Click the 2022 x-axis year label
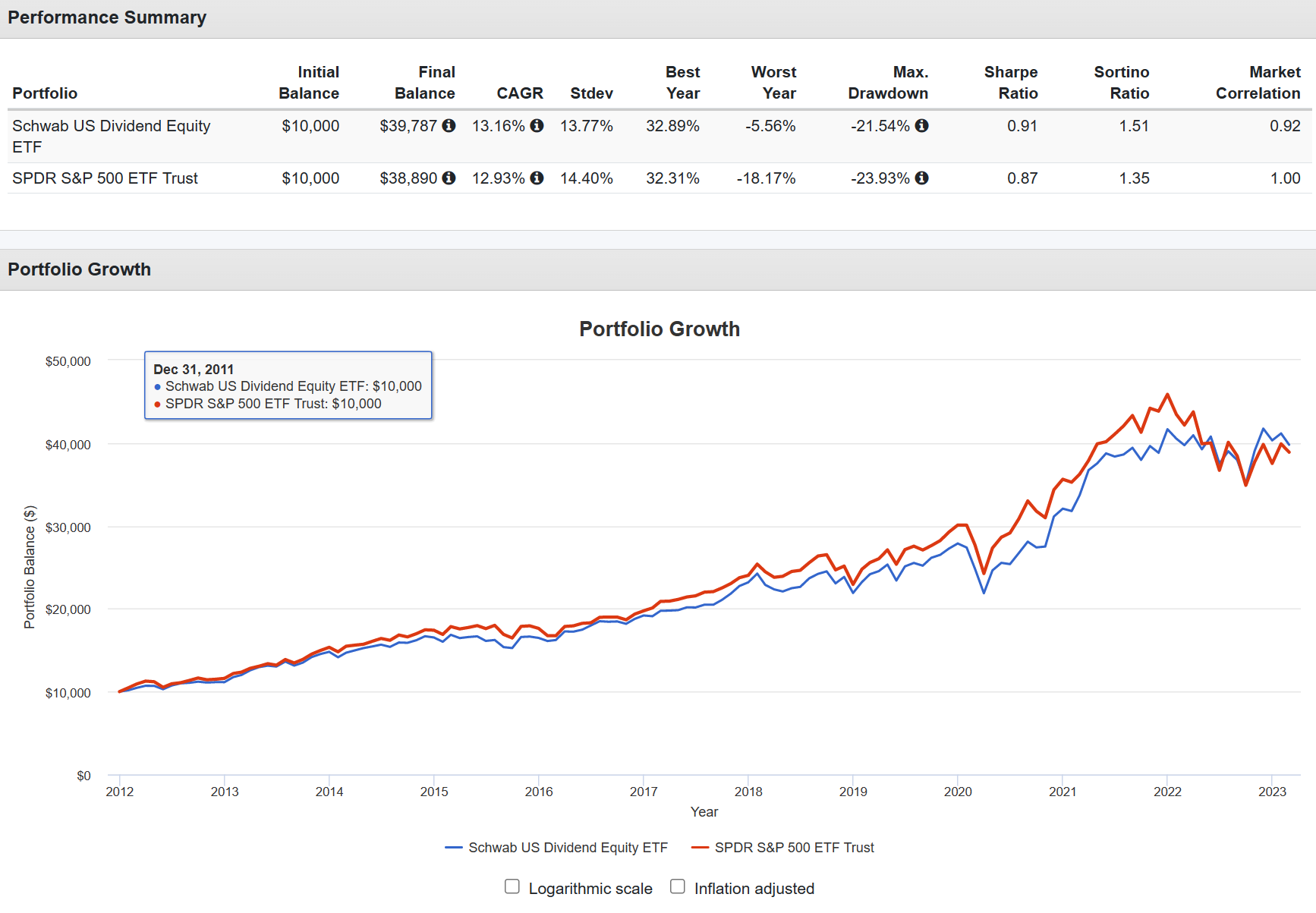The height and width of the screenshot is (913, 1316). click(x=1167, y=792)
